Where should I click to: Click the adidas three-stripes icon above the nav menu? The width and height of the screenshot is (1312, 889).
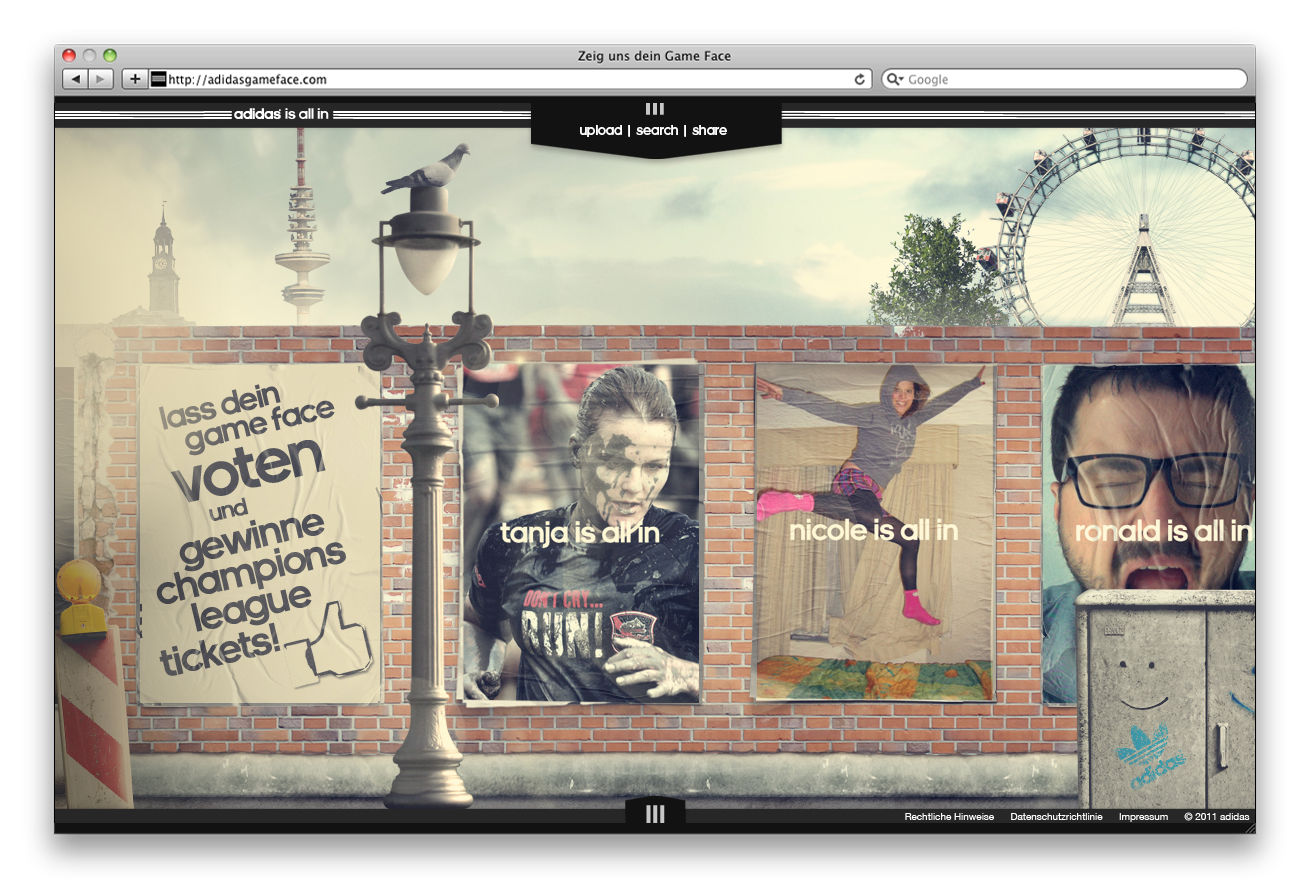click(655, 108)
